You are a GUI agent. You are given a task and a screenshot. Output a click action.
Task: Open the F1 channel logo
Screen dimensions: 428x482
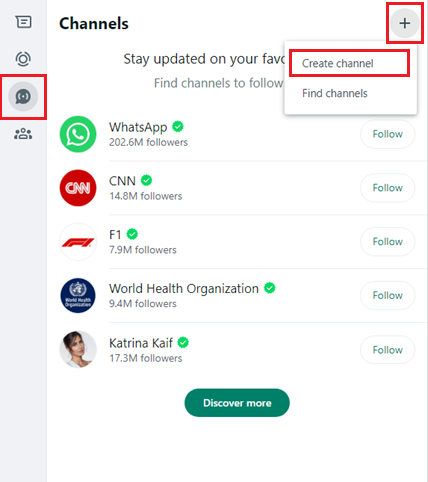tap(78, 242)
